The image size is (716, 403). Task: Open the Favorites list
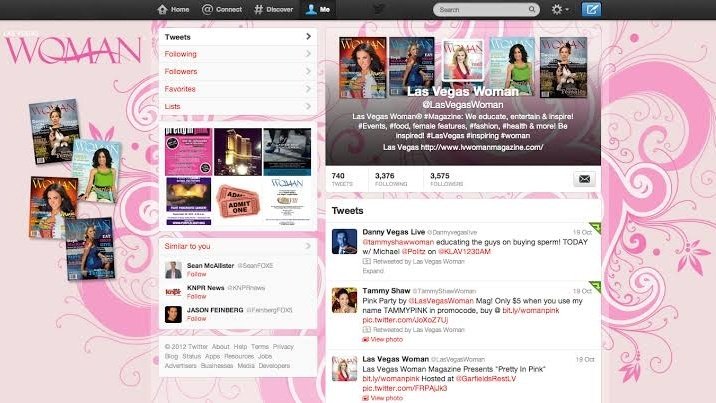click(238, 89)
